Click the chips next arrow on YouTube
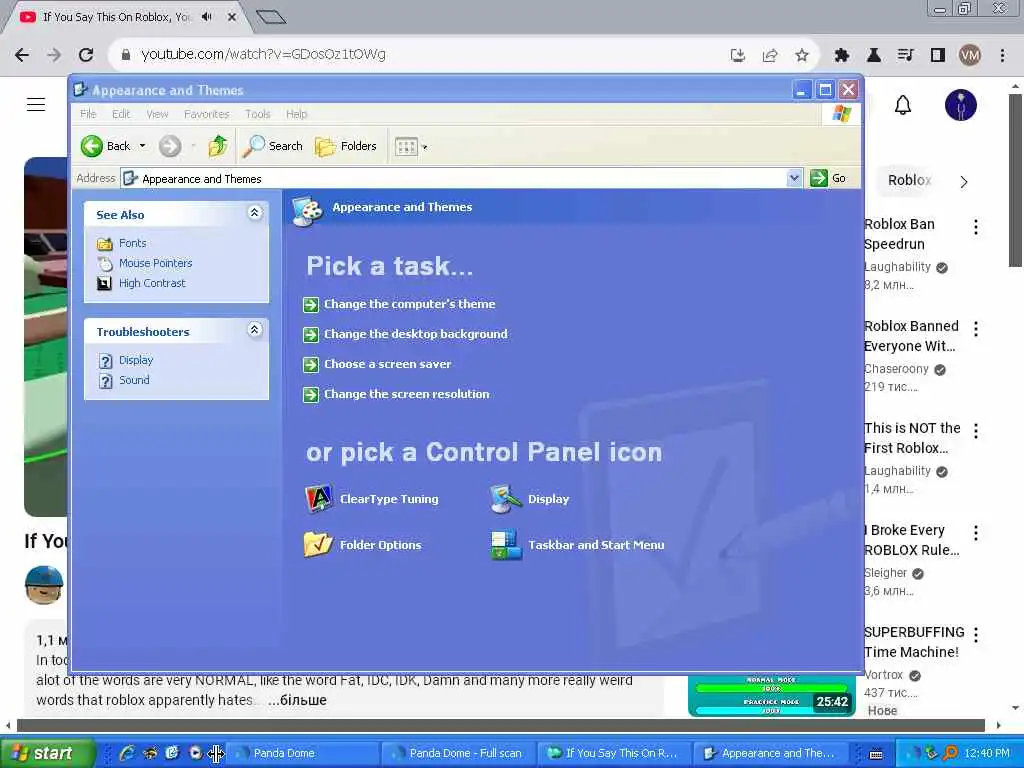The width and height of the screenshot is (1024, 768). pyautogui.click(x=964, y=182)
